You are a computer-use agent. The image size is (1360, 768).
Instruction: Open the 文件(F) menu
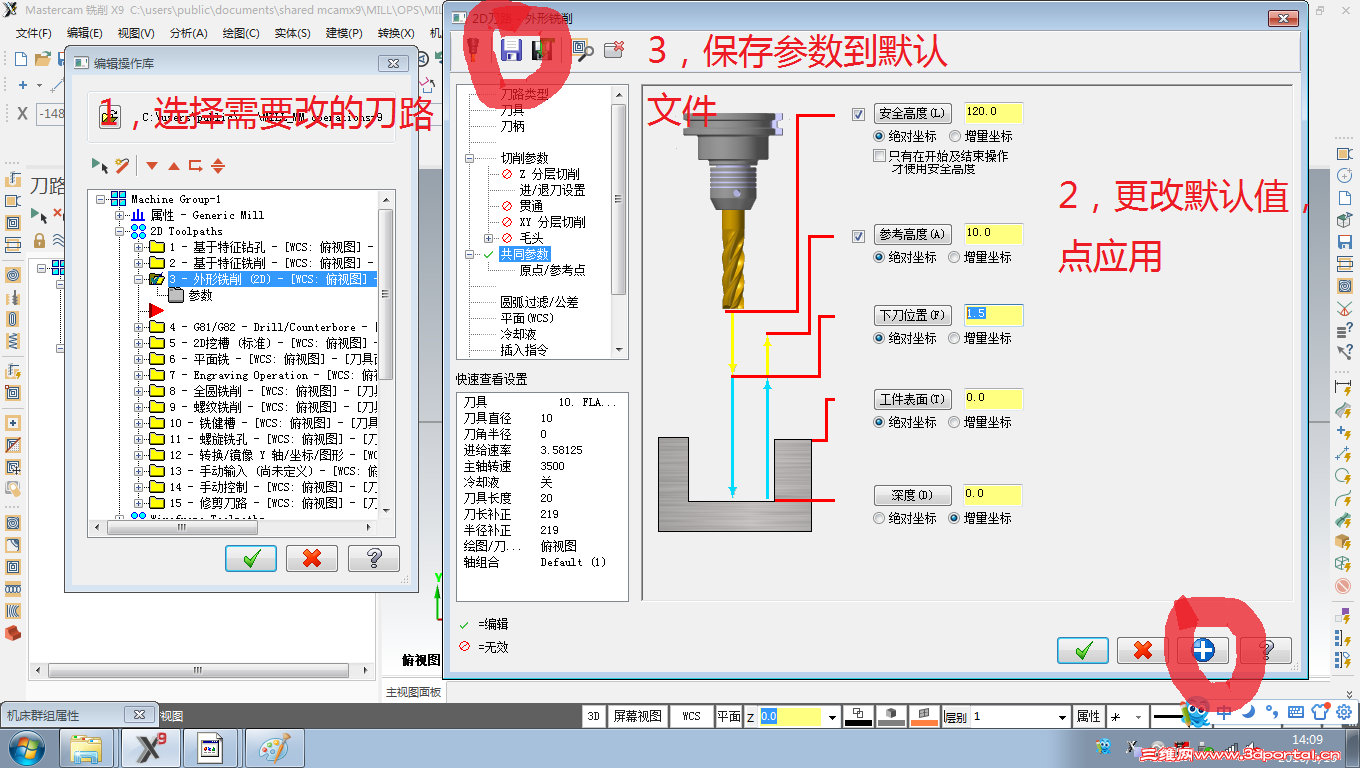(34, 33)
